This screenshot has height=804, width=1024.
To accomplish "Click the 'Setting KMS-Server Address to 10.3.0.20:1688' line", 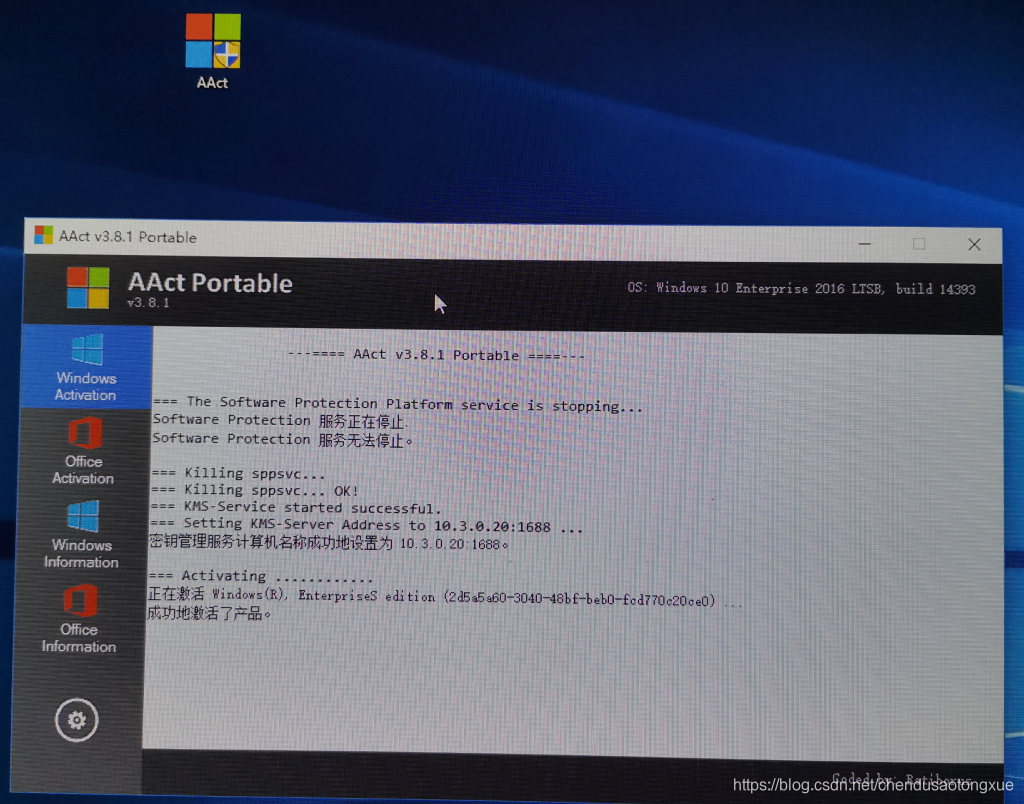I will point(366,525).
